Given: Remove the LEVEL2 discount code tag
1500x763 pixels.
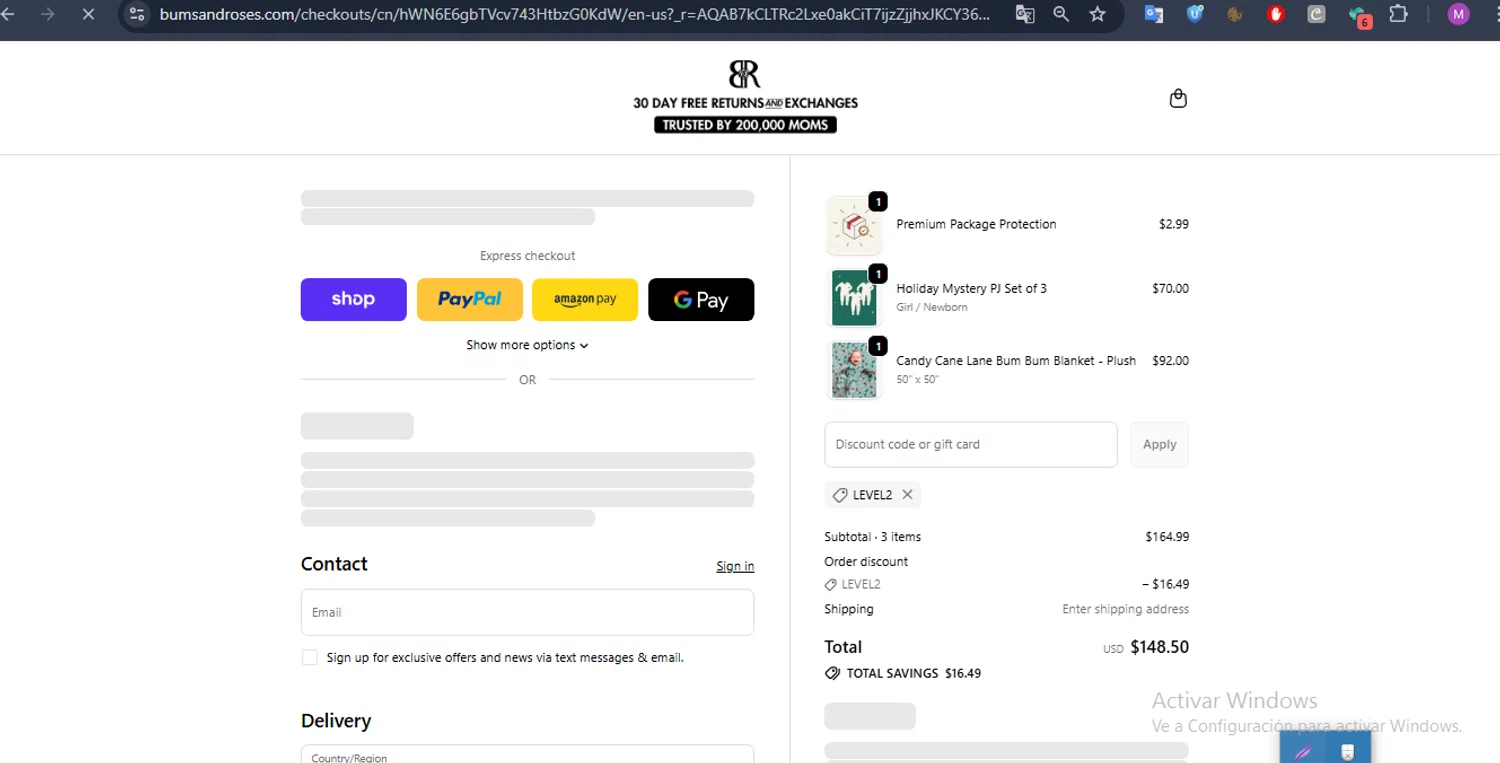Looking at the screenshot, I should tap(907, 494).
